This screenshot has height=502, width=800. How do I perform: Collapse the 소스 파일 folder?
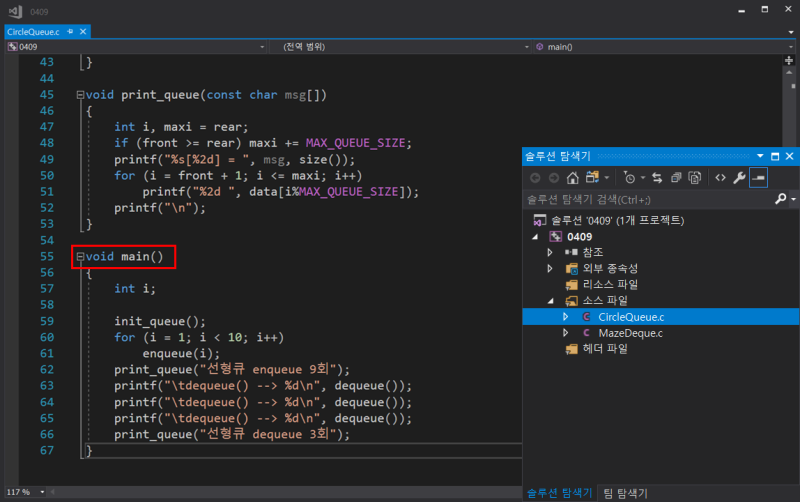pyautogui.click(x=551, y=301)
